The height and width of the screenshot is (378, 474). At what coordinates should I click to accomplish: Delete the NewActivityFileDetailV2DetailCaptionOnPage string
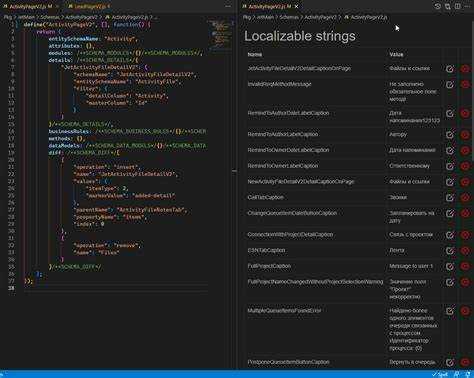tap(465, 182)
